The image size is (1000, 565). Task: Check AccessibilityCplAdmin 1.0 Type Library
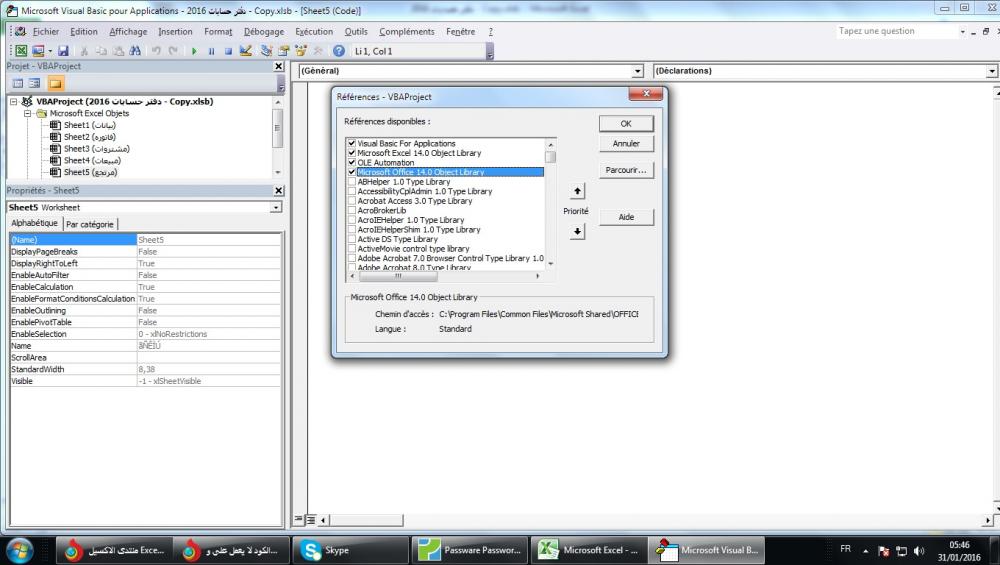[x=351, y=191]
